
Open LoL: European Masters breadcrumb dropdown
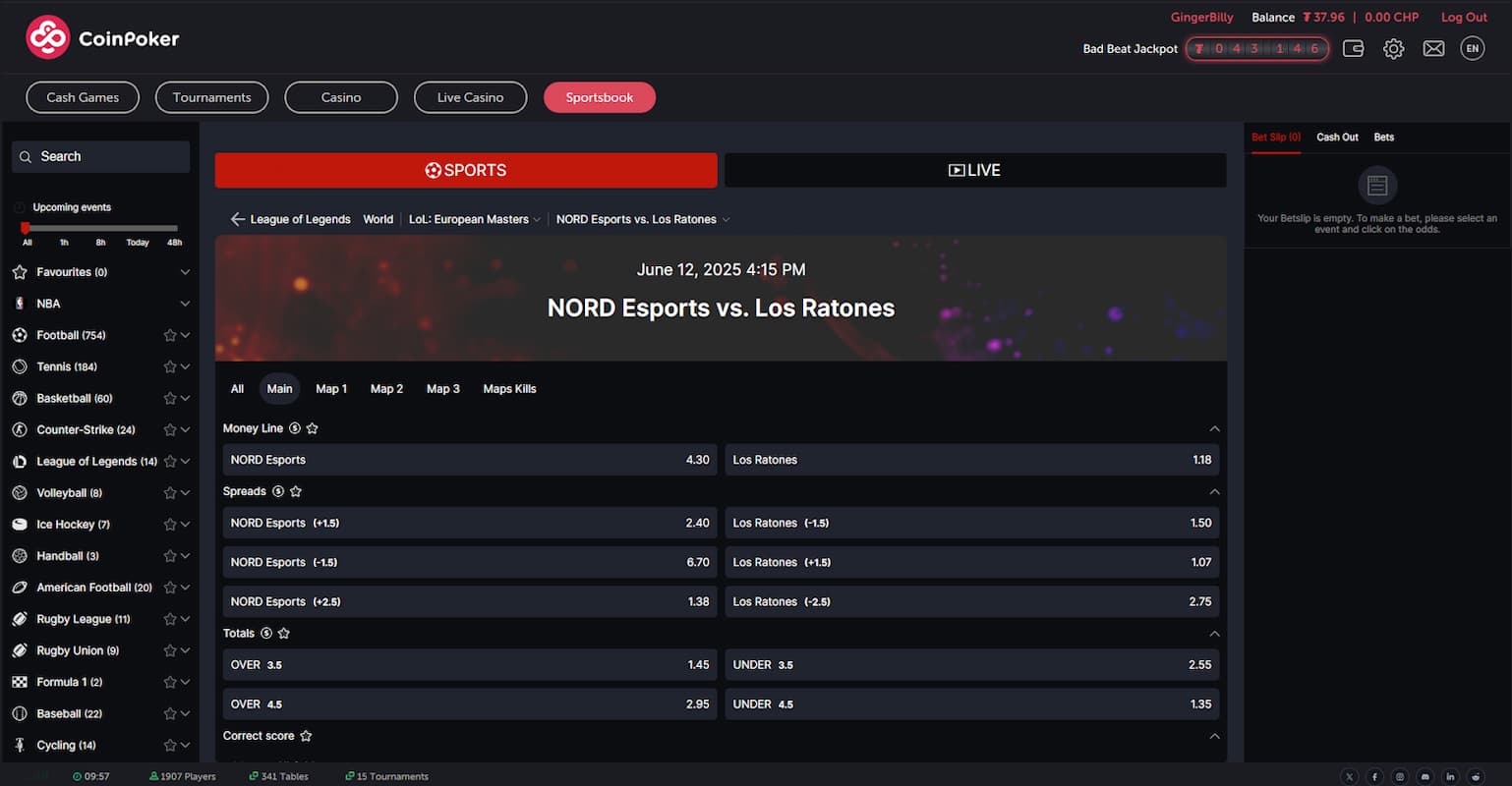pos(475,219)
